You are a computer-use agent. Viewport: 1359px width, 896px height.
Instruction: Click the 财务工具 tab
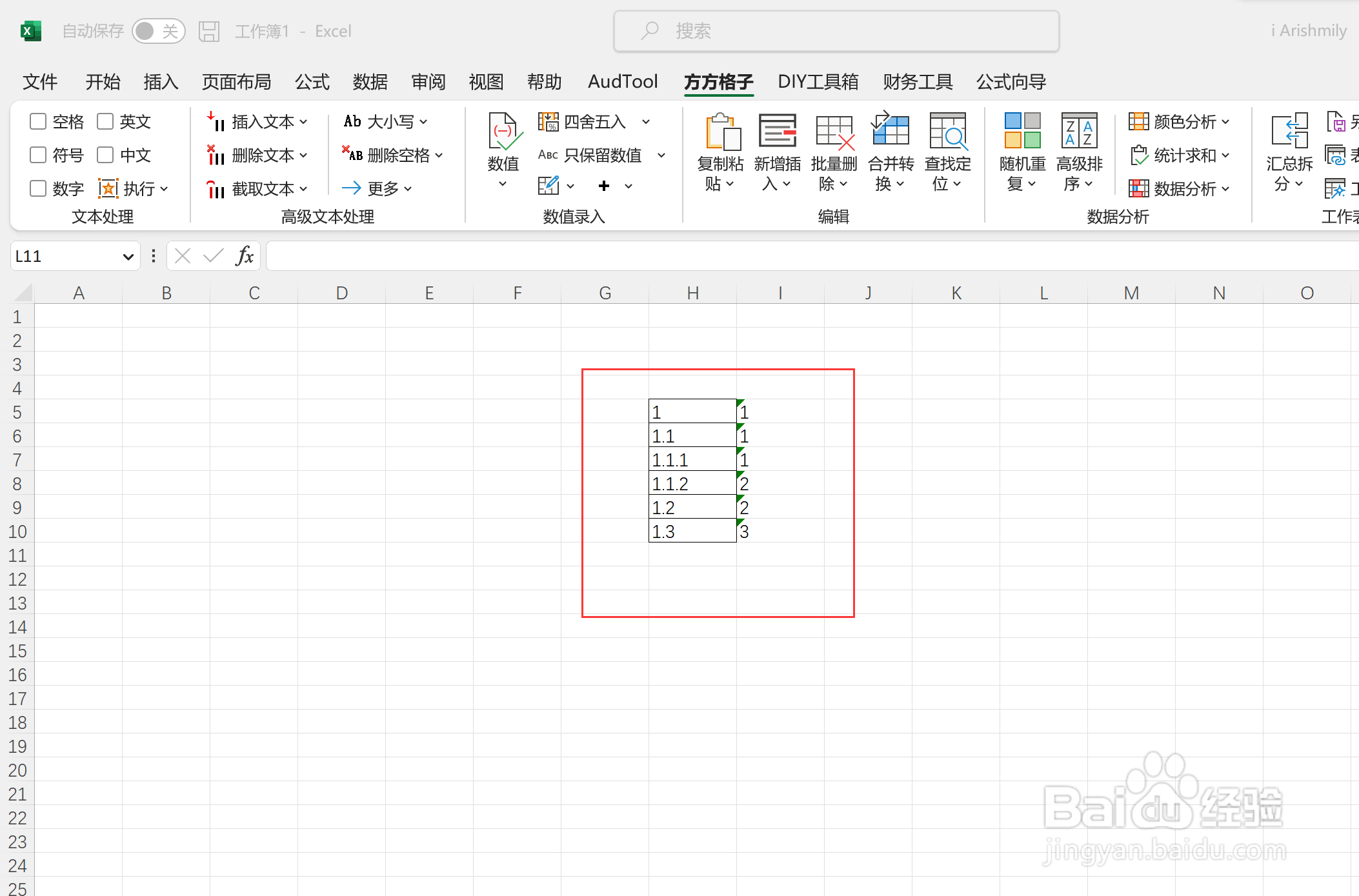tap(918, 82)
